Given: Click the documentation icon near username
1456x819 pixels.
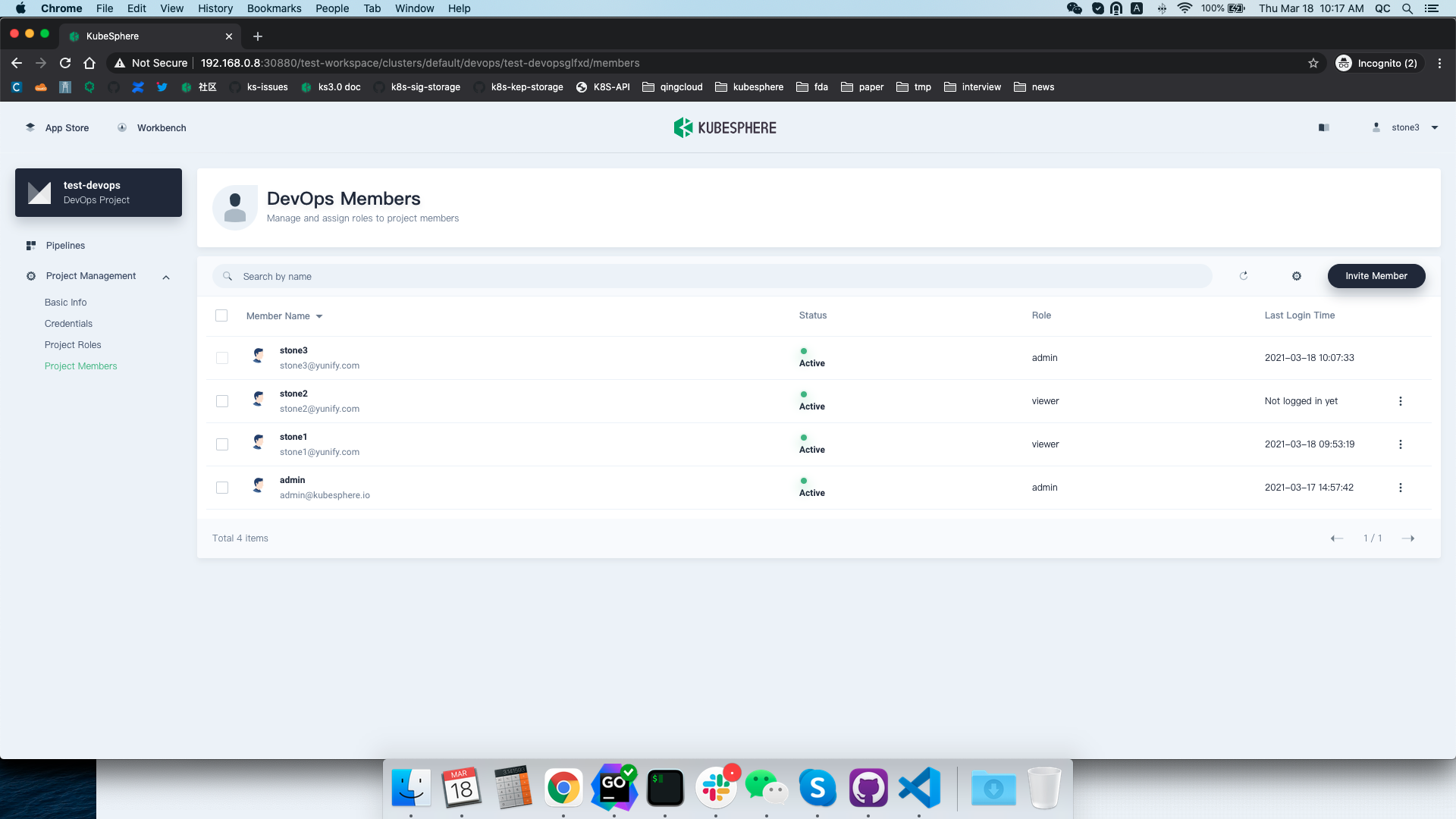Looking at the screenshot, I should point(1324,127).
